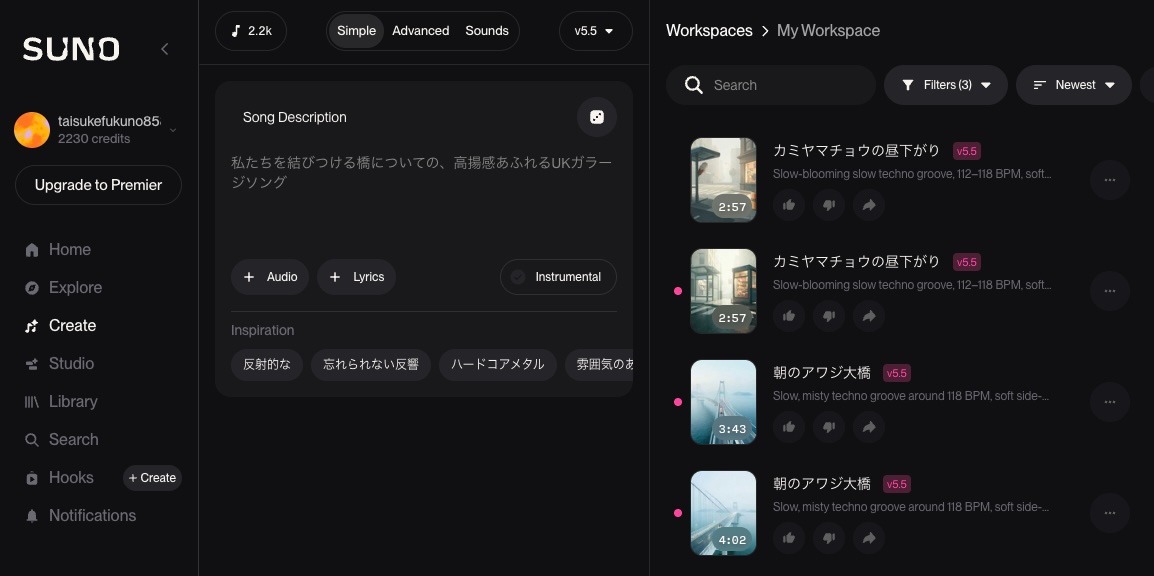Viewport: 1154px width, 576px height.
Task: Open the Newest sort order dropdown
Action: pyautogui.click(x=1073, y=85)
